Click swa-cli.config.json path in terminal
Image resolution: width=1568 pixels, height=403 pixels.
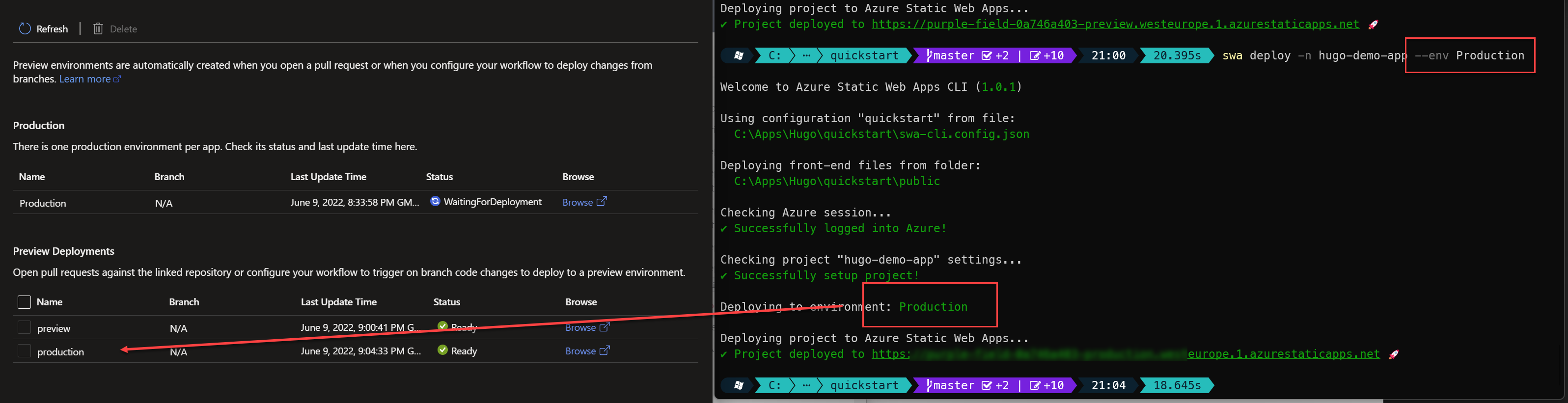click(x=881, y=134)
